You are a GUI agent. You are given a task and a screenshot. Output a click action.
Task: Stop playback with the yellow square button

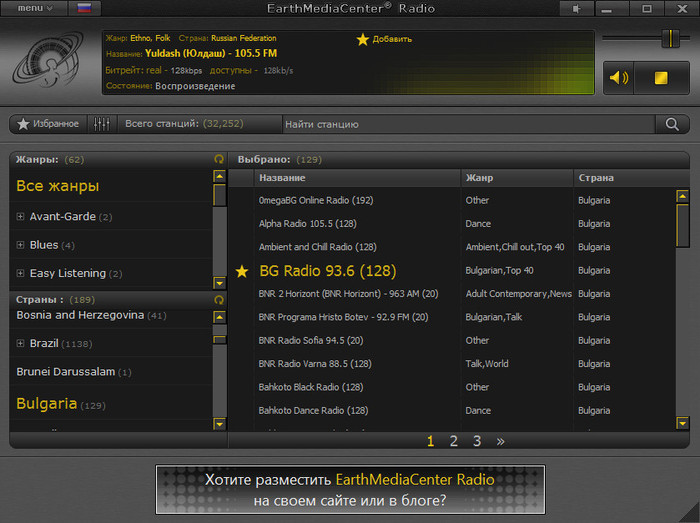[661, 78]
